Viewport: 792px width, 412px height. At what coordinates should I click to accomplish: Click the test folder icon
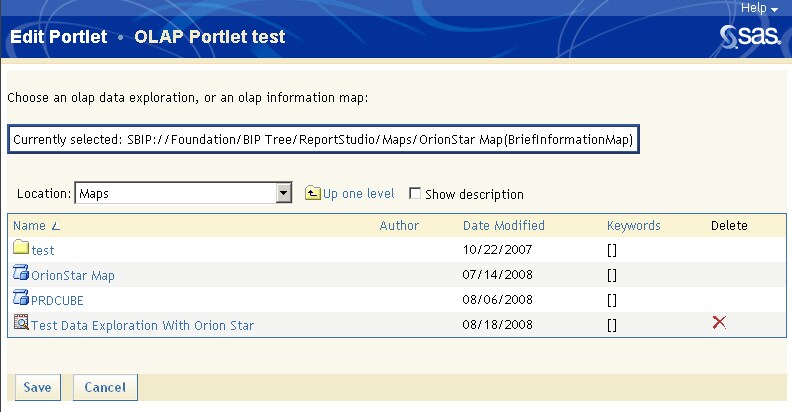click(21, 247)
